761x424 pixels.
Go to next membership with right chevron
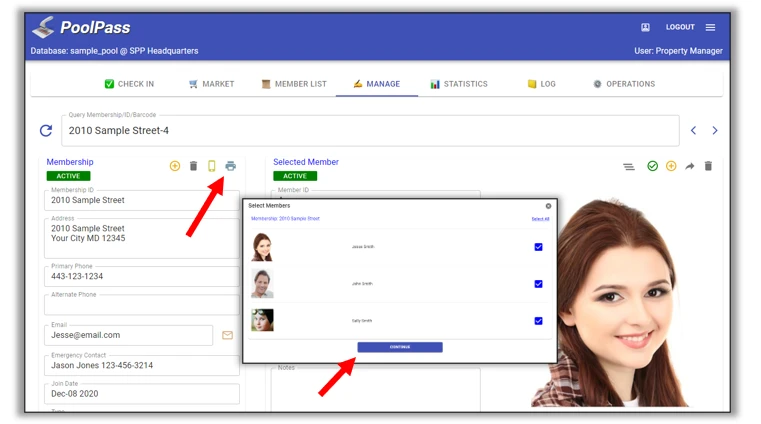(714, 131)
